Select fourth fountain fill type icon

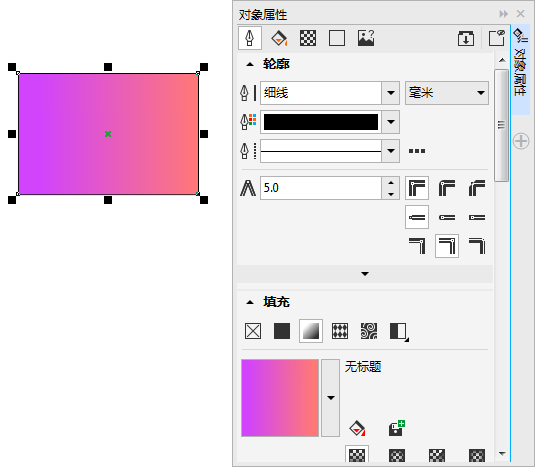477,455
